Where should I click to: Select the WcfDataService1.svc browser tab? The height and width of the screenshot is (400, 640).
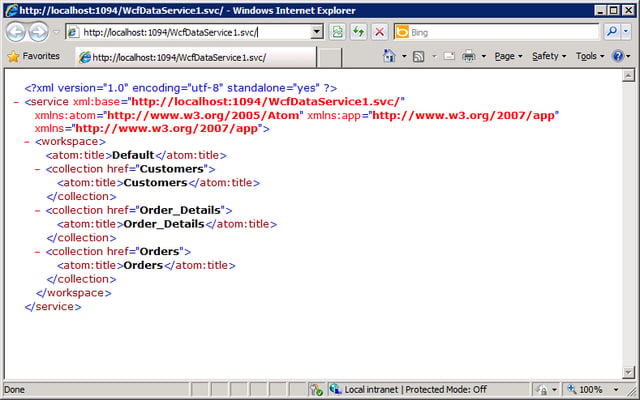click(x=196, y=57)
